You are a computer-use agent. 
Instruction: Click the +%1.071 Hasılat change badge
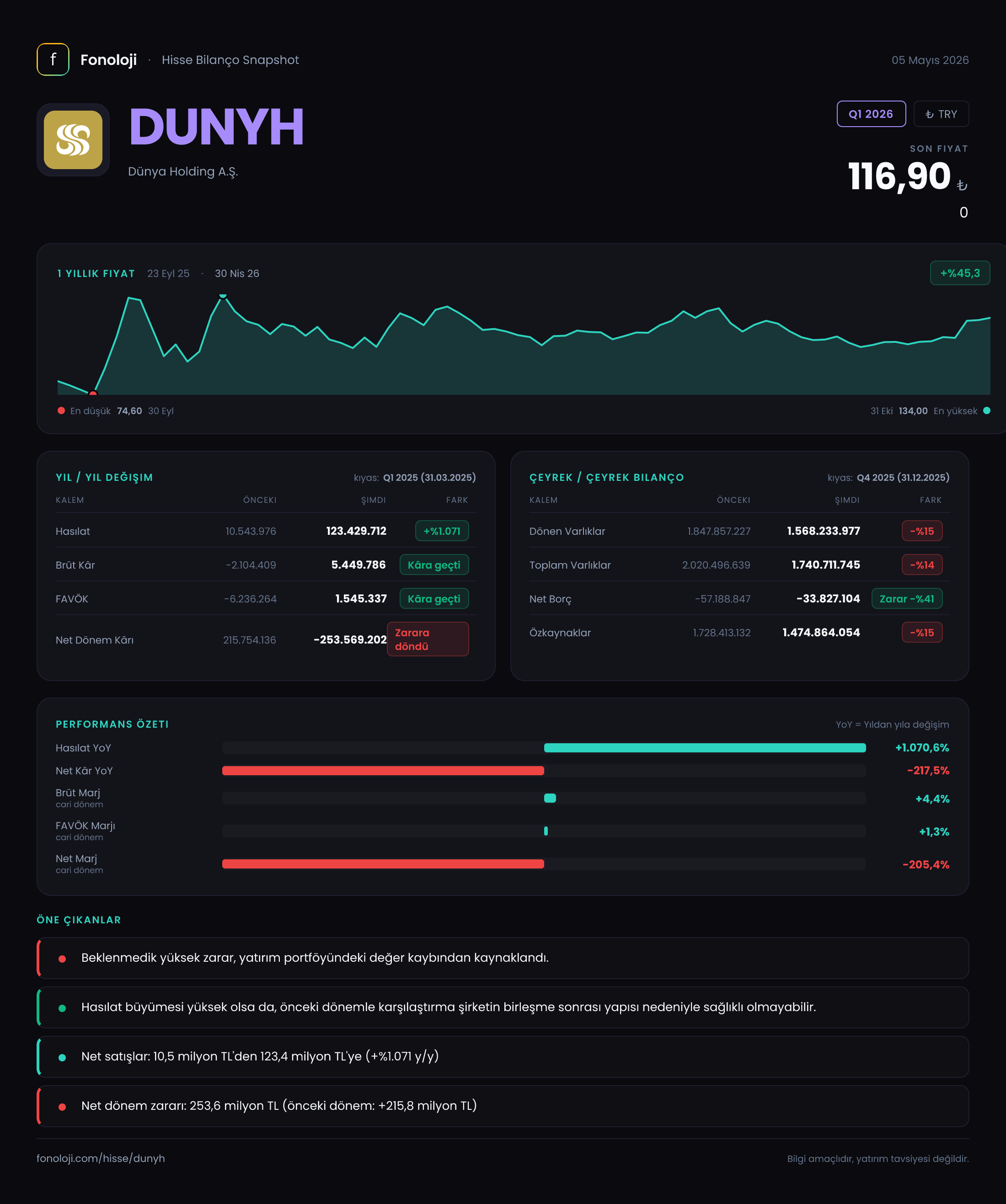tap(442, 531)
